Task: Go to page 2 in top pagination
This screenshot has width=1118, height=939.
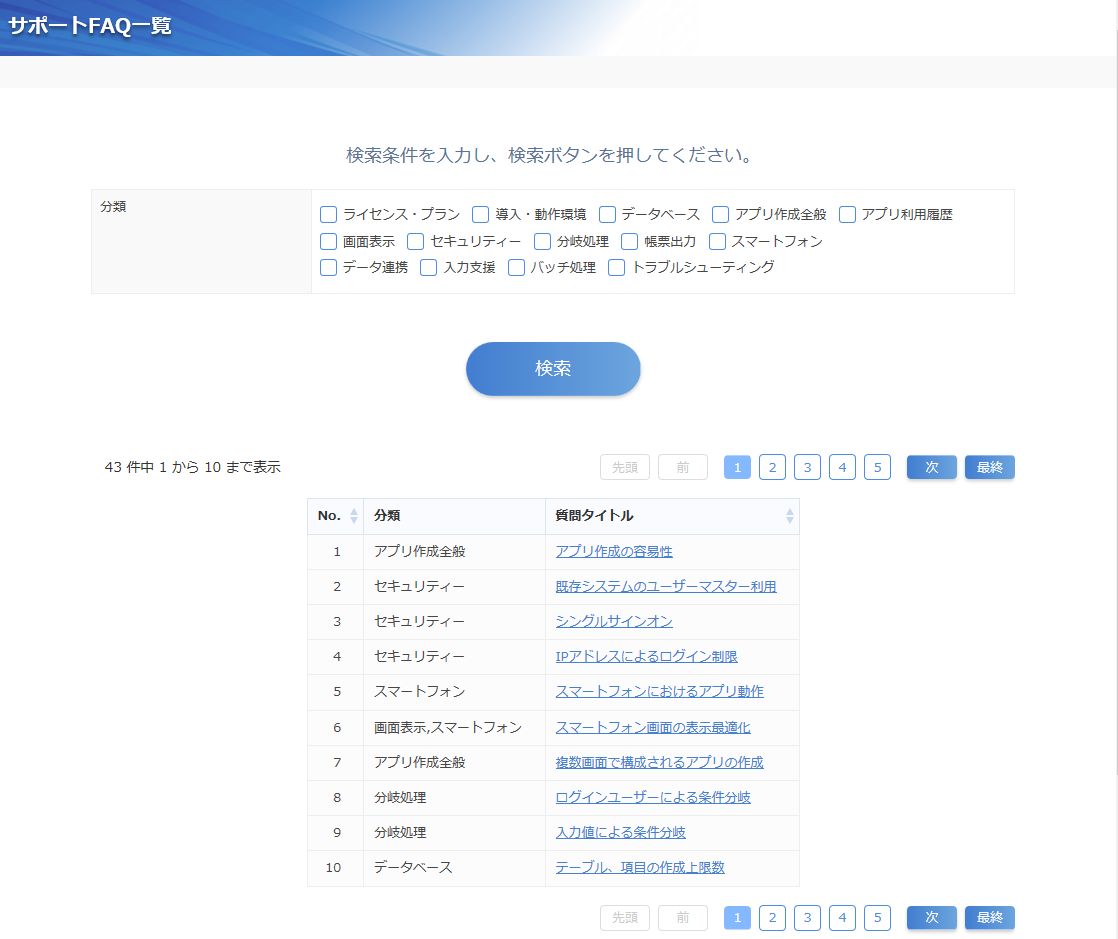Action: [x=772, y=467]
